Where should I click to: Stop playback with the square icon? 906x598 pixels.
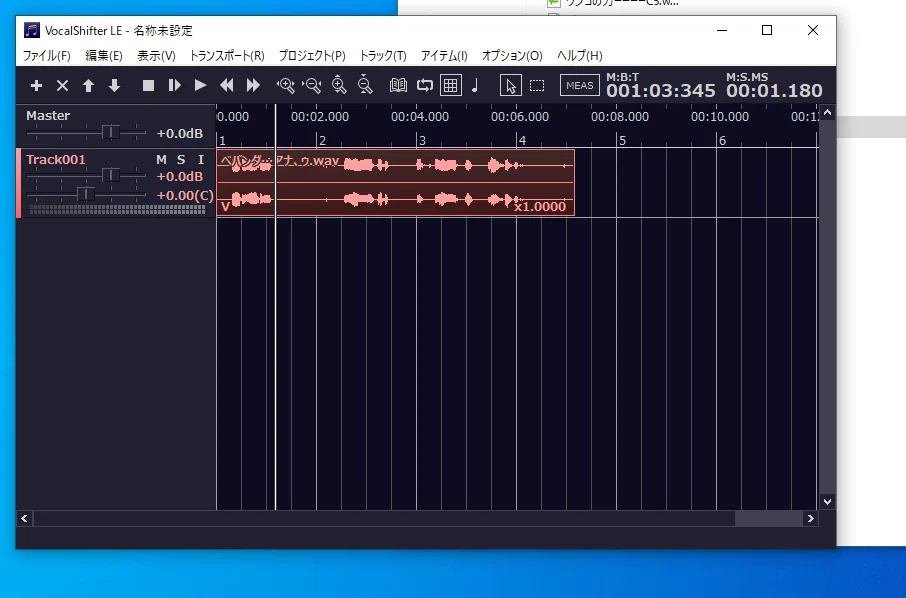coord(148,86)
